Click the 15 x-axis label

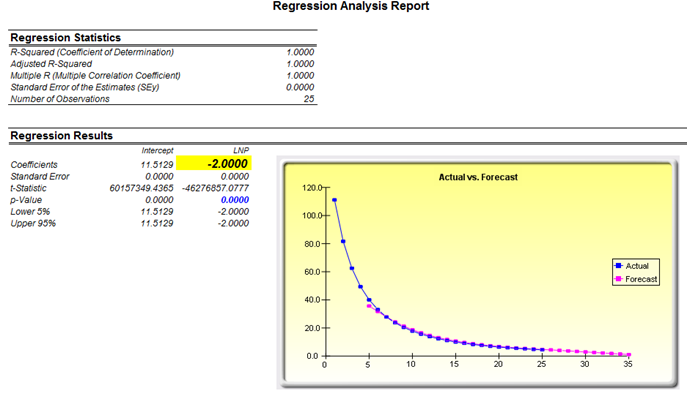454,364
